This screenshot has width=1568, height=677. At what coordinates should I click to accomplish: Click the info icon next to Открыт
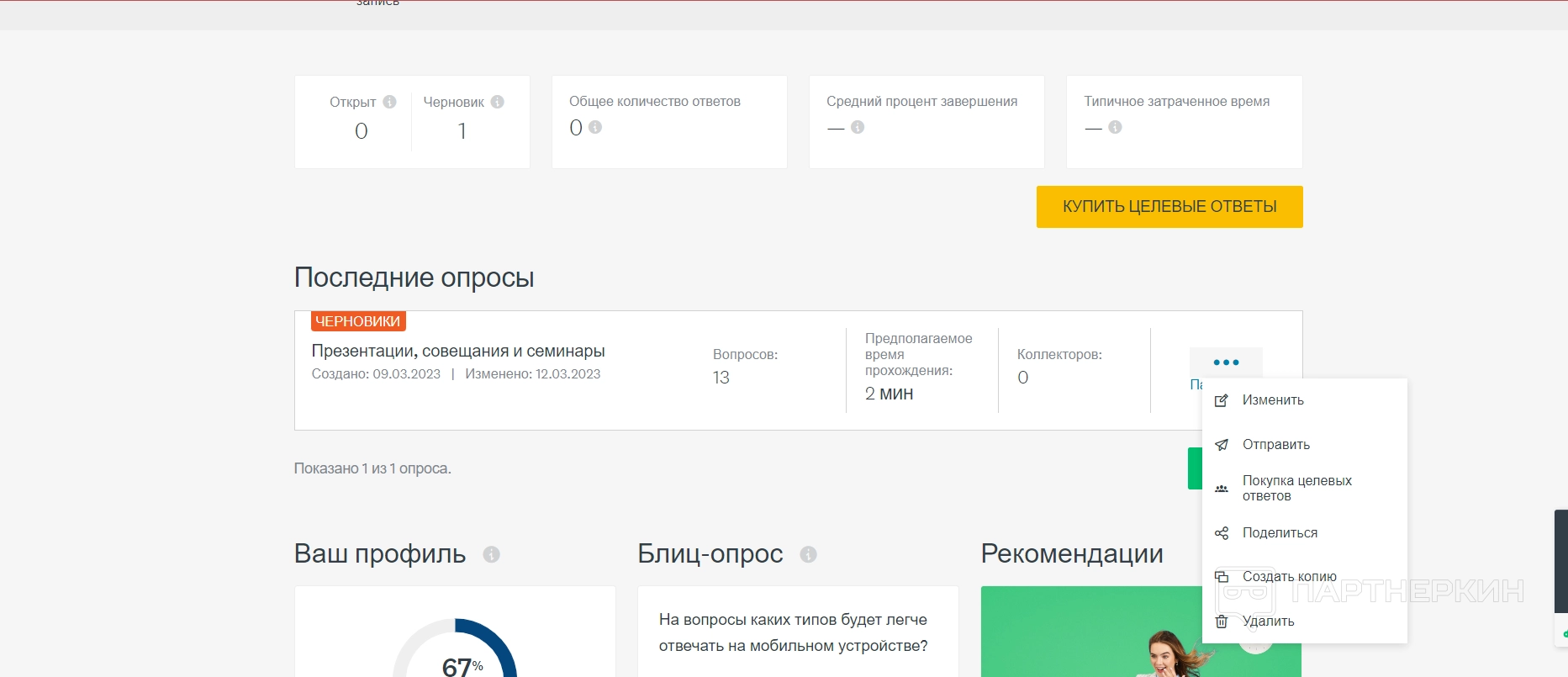click(x=389, y=102)
